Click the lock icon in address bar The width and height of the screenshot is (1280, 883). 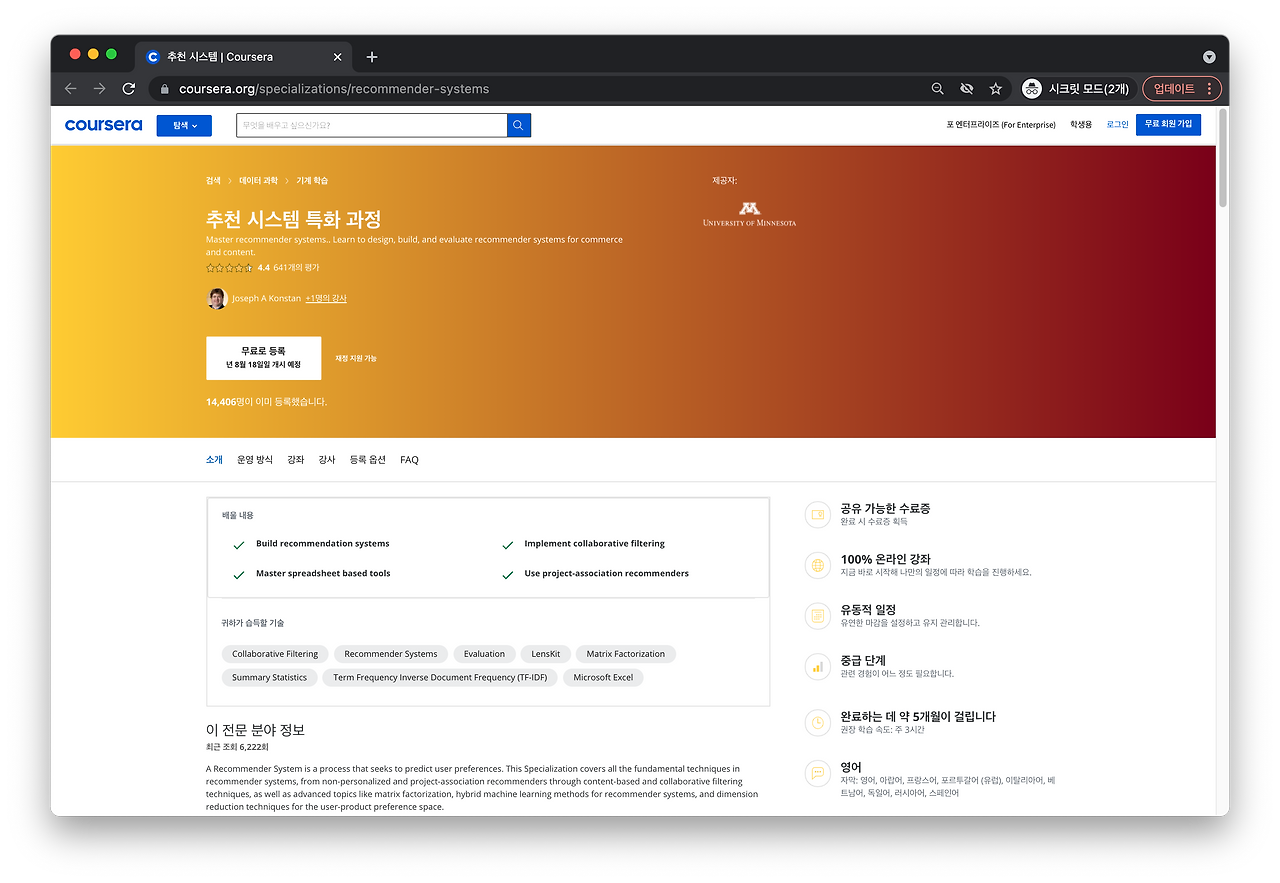(165, 89)
